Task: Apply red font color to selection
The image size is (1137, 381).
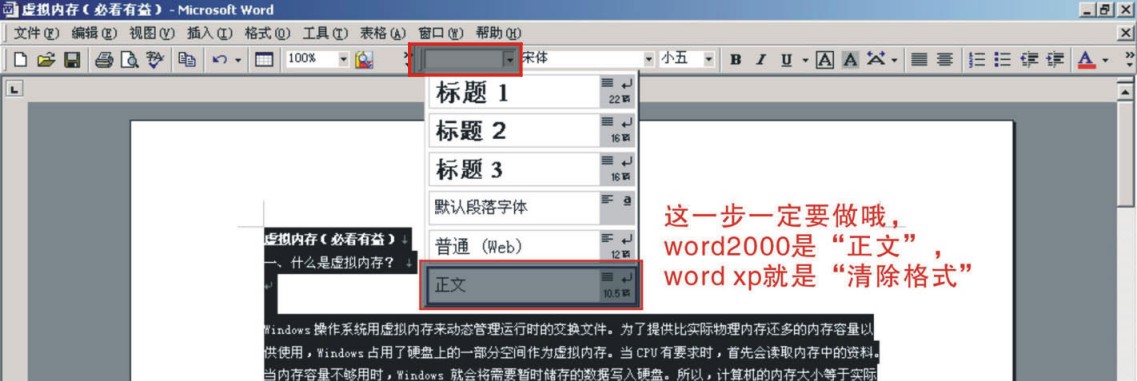Action: 1086,60
